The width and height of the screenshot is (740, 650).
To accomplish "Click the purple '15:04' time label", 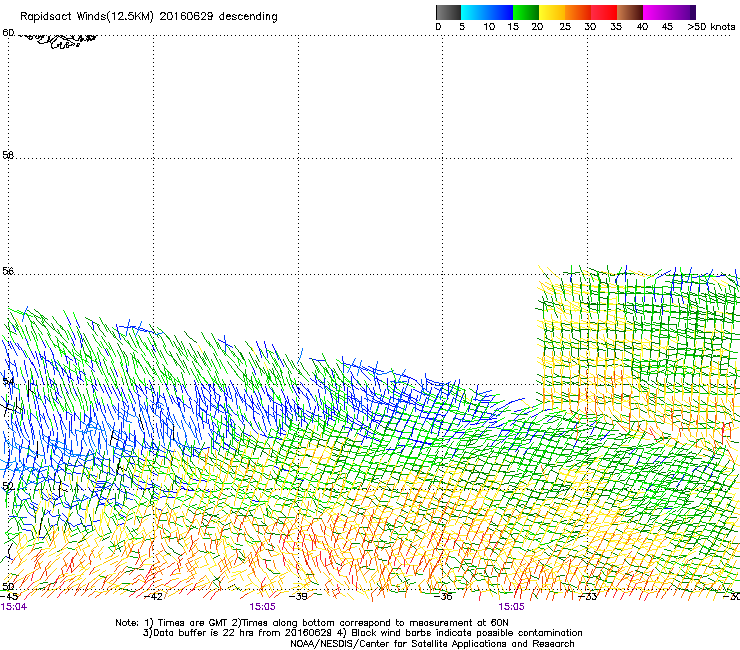I will click(x=14, y=607).
